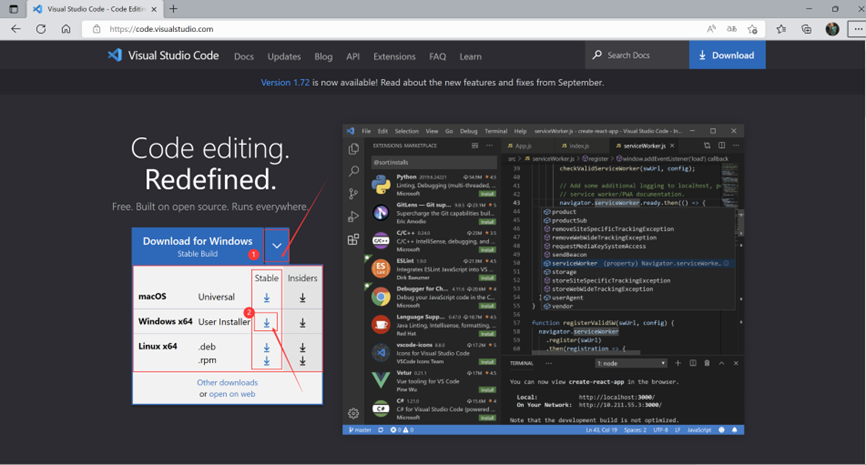866x465 pixels.
Task: Open the '1: node' terminal dropdown in hero screenshot
Action: [631, 363]
